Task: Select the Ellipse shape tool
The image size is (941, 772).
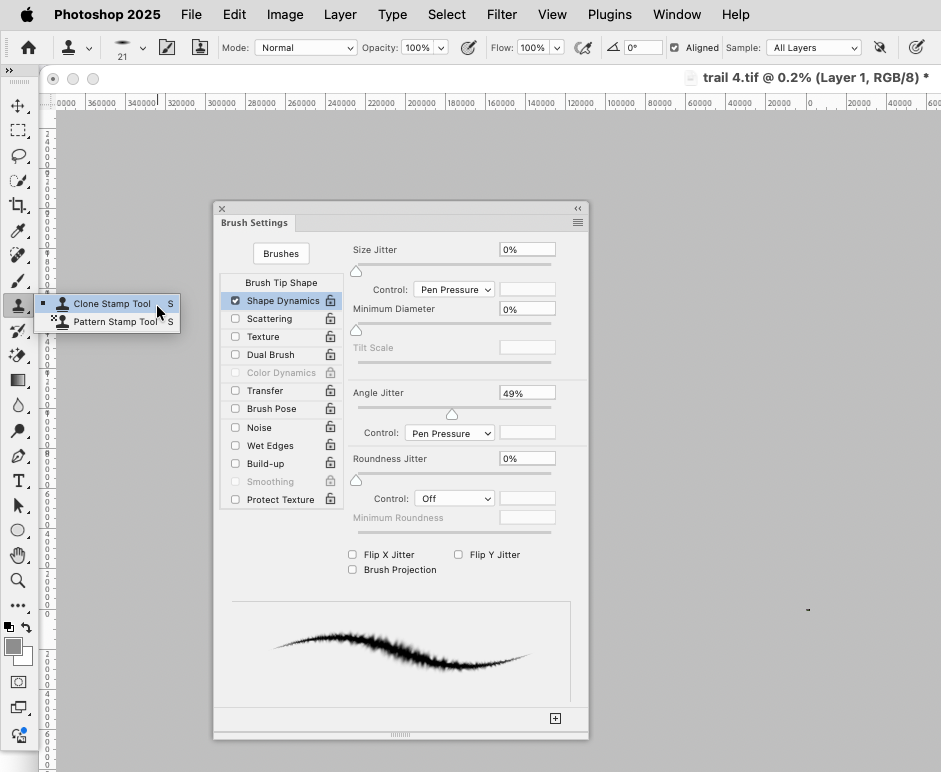Action: [x=18, y=531]
